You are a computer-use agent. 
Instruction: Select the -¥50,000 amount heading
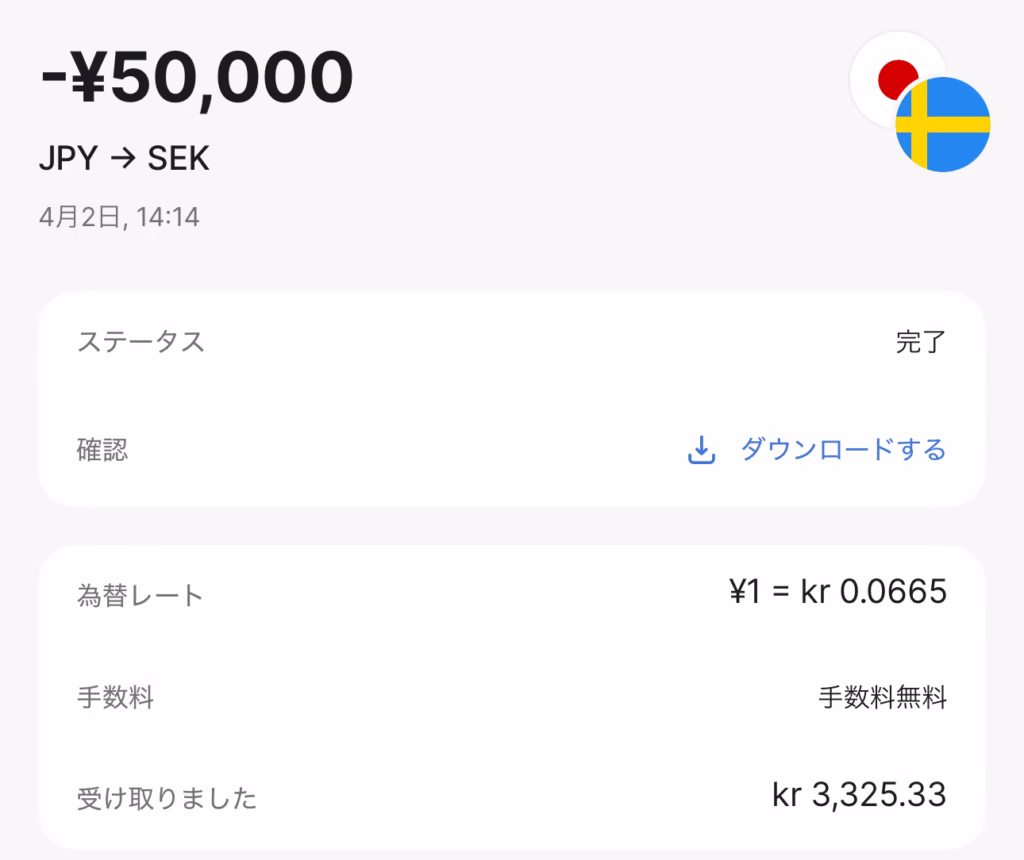point(197,78)
